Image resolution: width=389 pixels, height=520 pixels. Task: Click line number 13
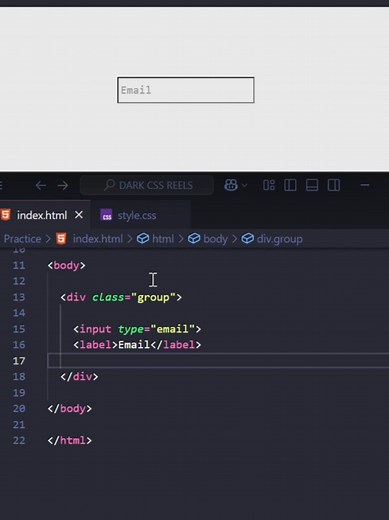point(19,297)
